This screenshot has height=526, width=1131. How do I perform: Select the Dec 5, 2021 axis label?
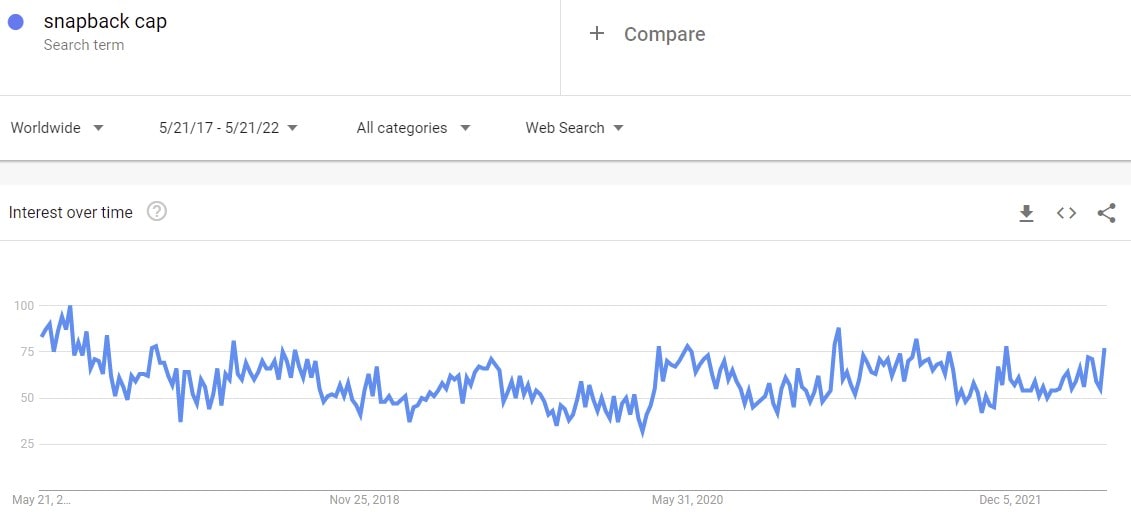pyautogui.click(x=1009, y=499)
